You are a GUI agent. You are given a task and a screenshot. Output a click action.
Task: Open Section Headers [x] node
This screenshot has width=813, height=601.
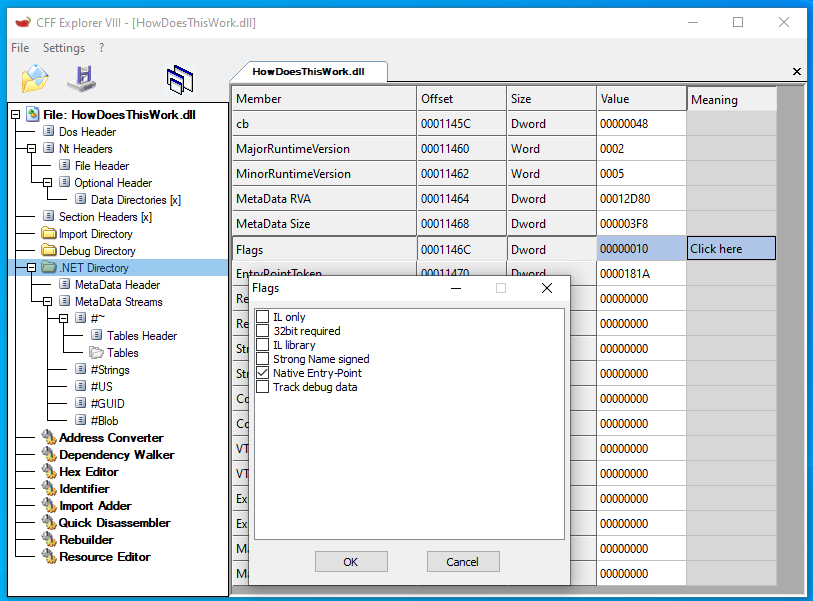click(105, 217)
